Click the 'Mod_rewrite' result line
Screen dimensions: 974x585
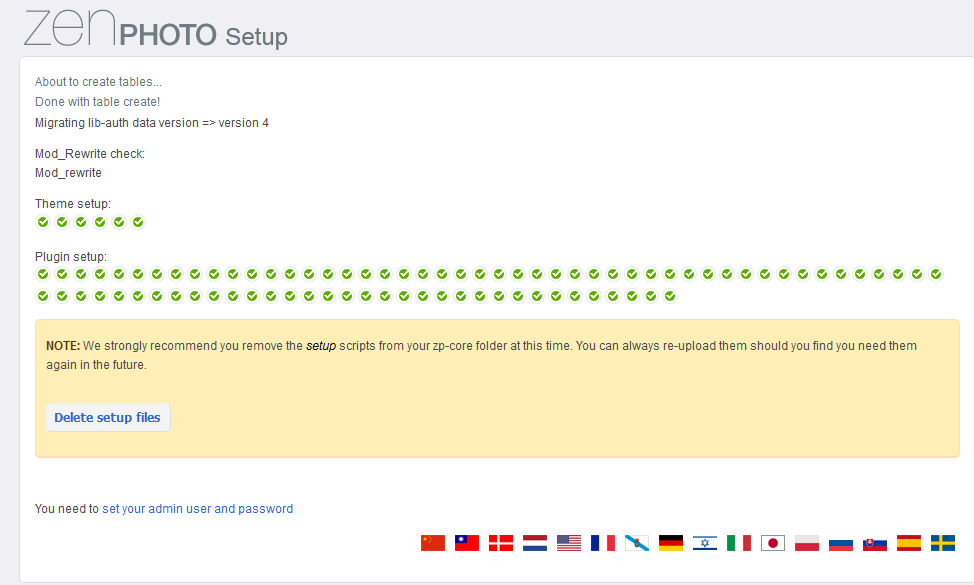point(68,173)
